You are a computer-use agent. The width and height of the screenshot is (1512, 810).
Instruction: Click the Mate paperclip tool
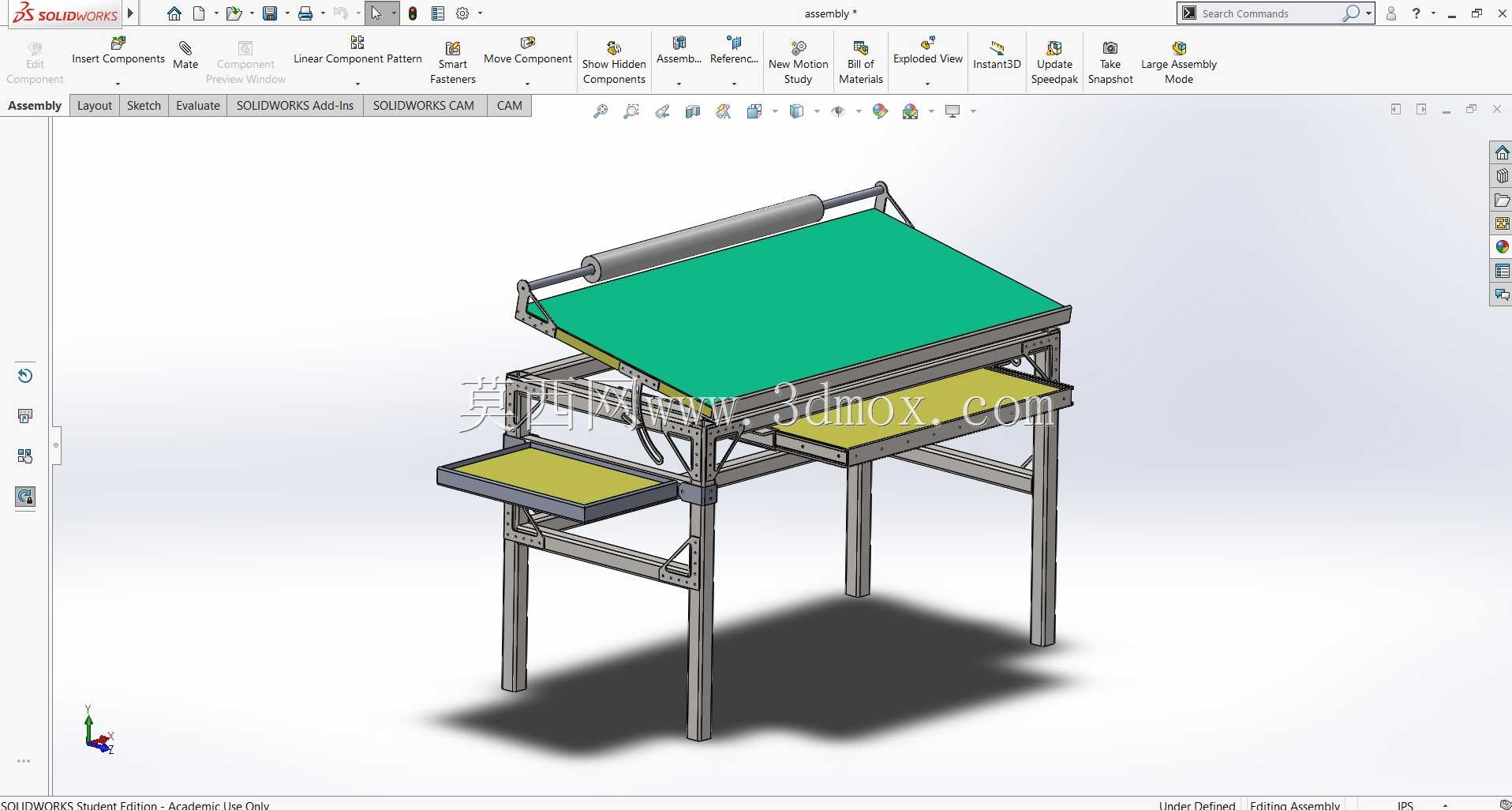[x=185, y=55]
